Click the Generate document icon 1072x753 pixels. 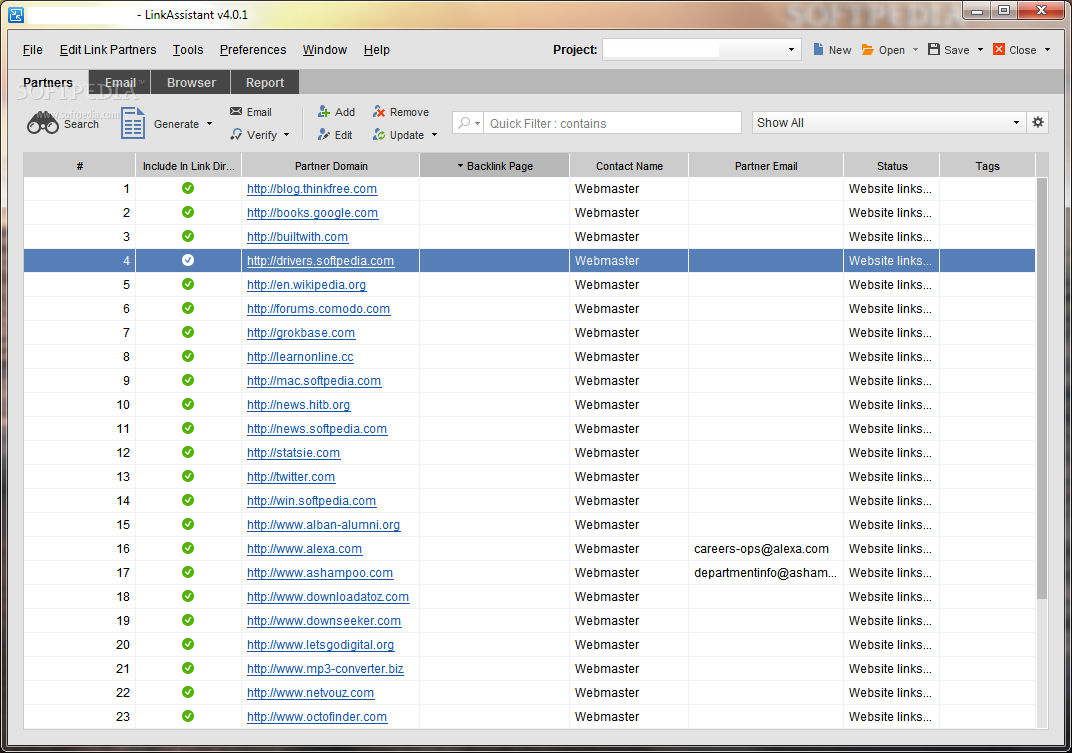tap(133, 124)
